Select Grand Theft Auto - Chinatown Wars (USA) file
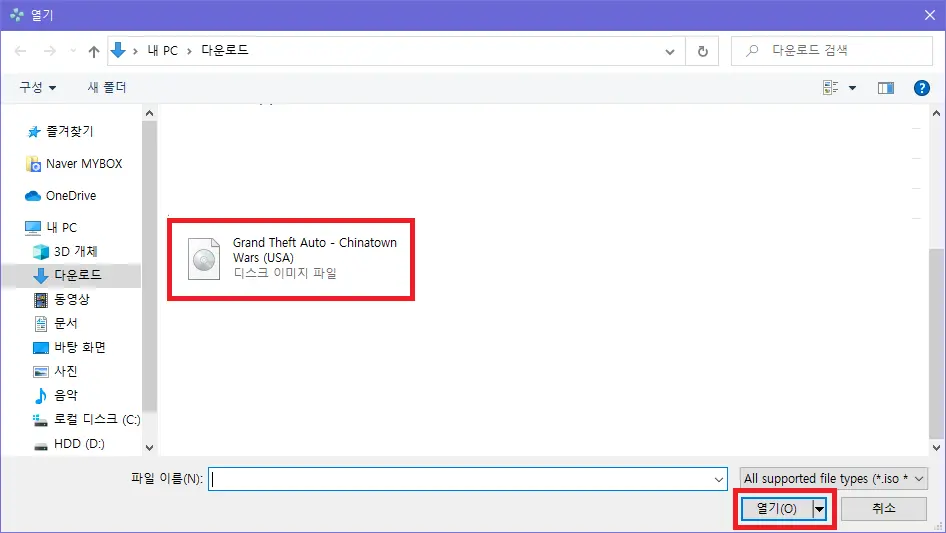946x533 pixels. (291, 259)
